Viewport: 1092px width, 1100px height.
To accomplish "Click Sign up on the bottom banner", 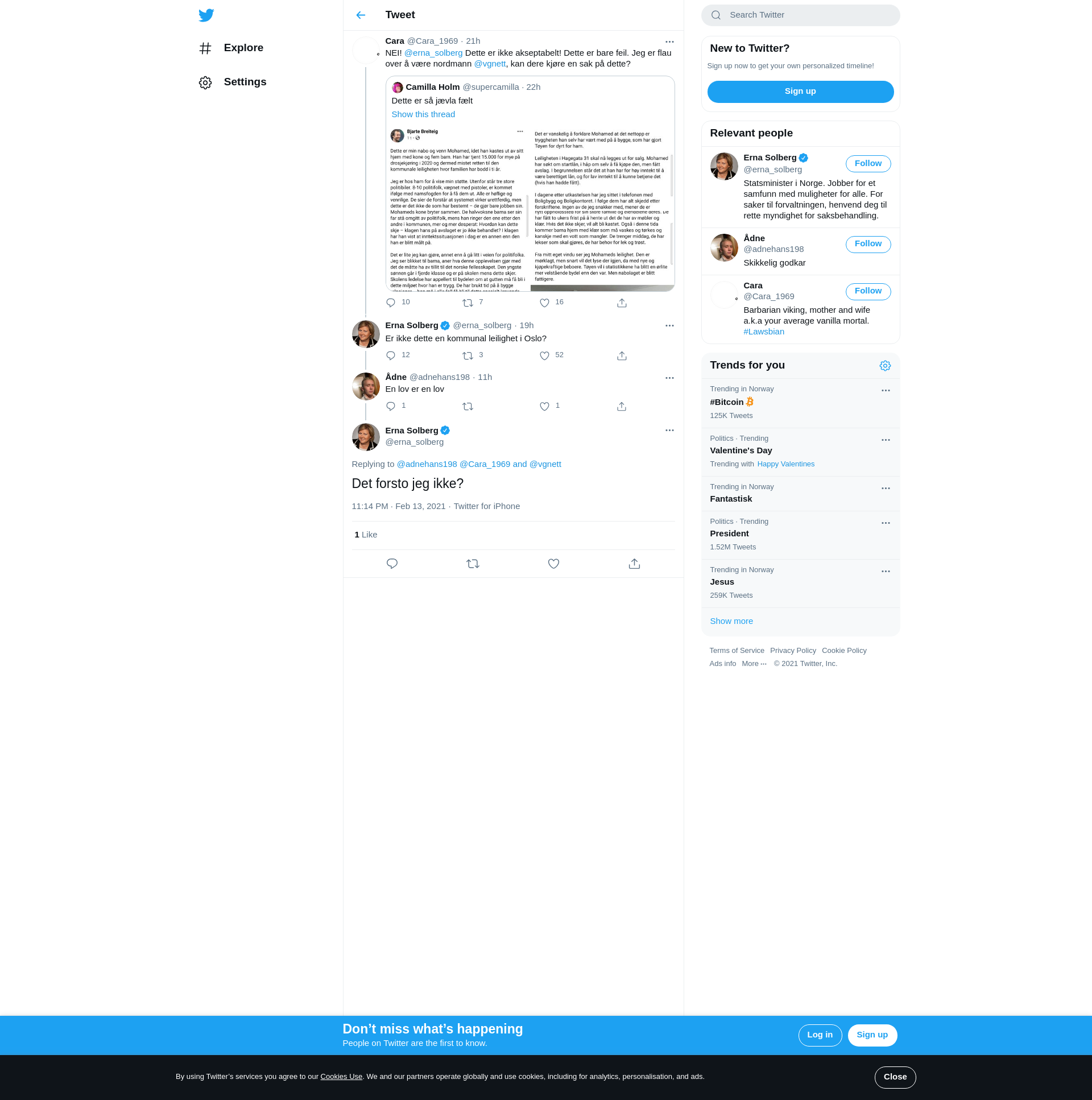I will [872, 1035].
